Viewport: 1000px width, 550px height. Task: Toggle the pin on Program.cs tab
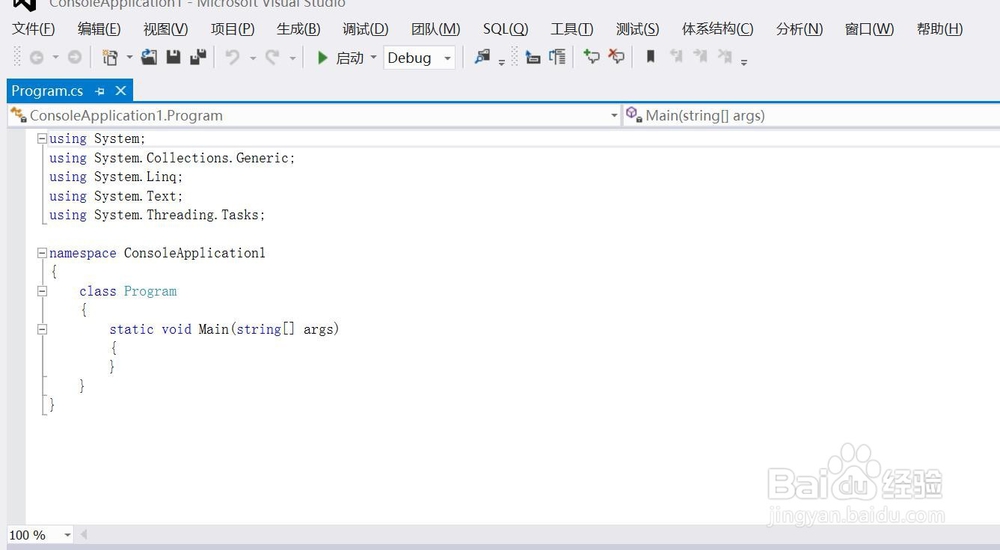pyautogui.click(x=99, y=91)
